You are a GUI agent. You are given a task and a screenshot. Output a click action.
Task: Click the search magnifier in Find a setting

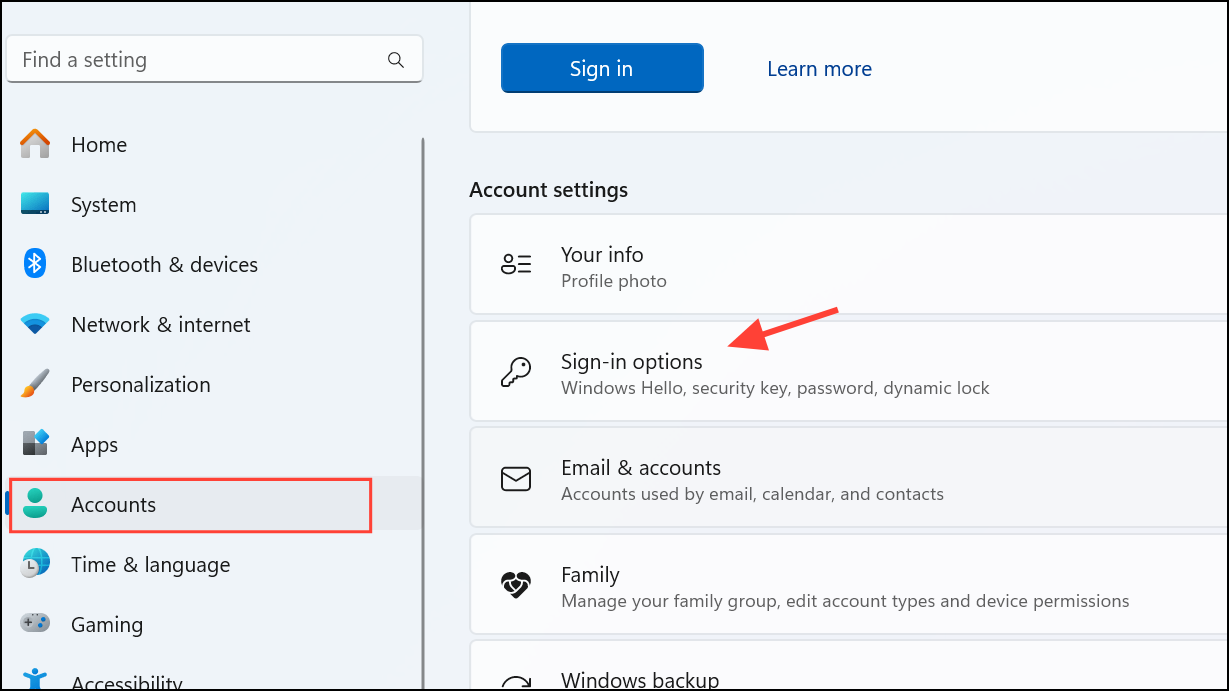pyautogui.click(x=396, y=59)
